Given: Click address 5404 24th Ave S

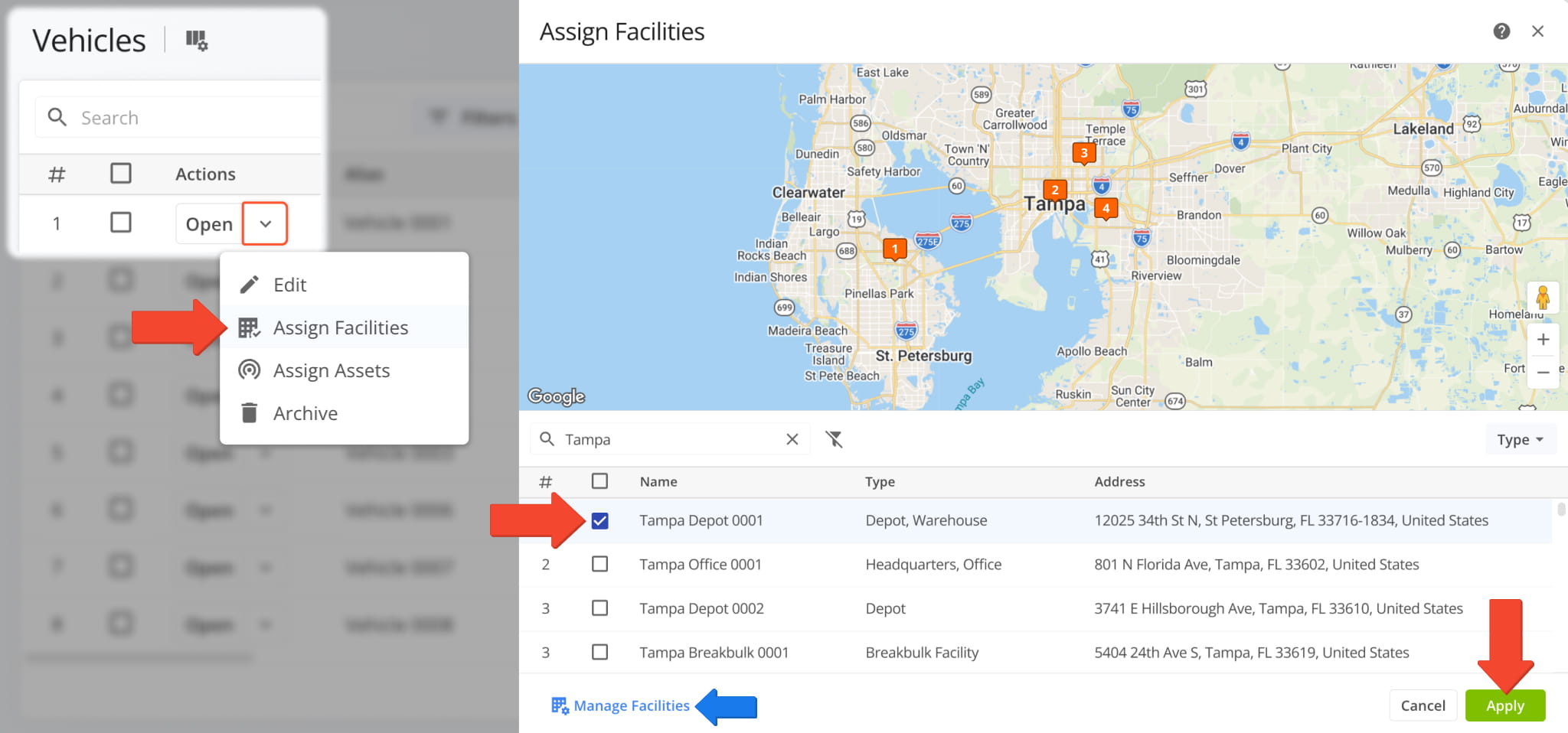Looking at the screenshot, I should pyautogui.click(x=1252, y=653).
